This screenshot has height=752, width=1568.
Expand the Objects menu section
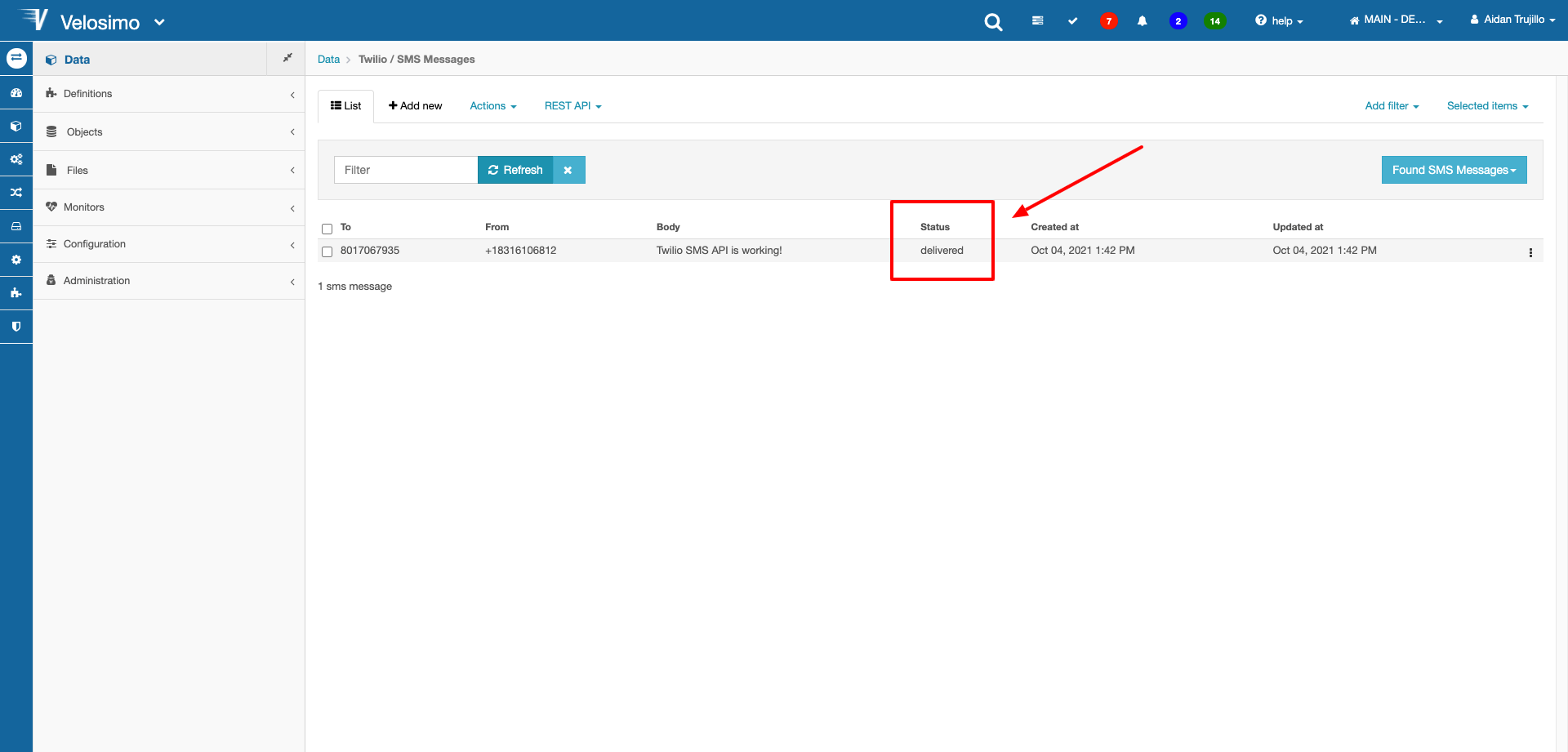tap(169, 131)
